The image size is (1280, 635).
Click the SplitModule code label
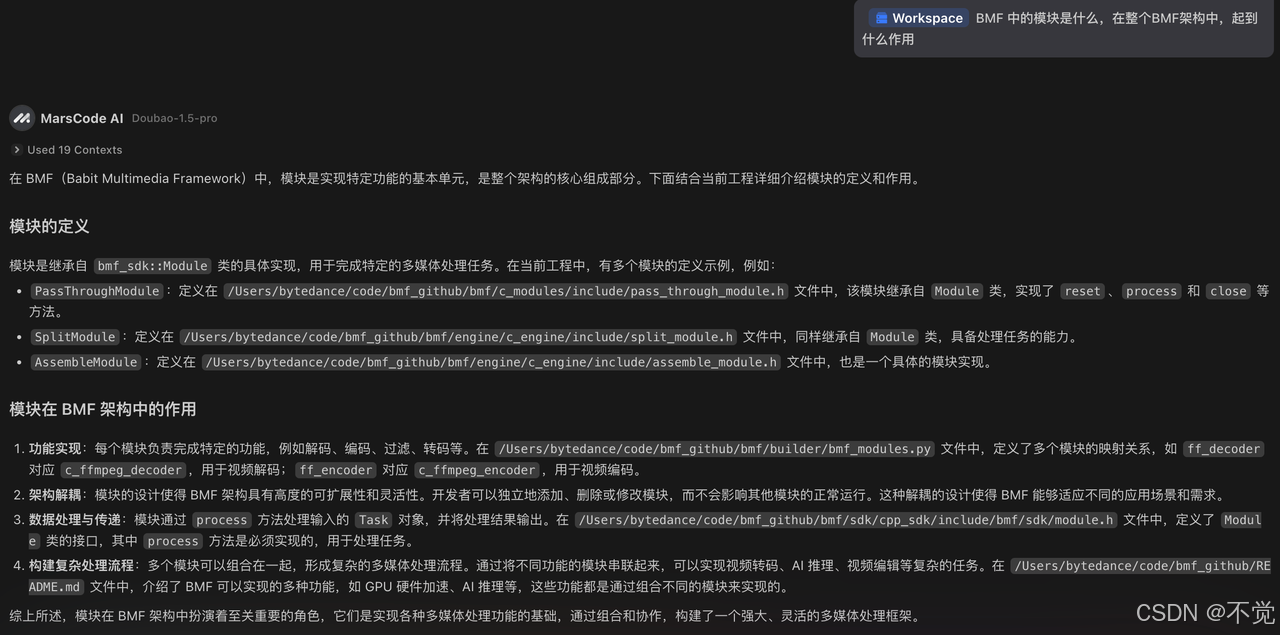(x=74, y=337)
